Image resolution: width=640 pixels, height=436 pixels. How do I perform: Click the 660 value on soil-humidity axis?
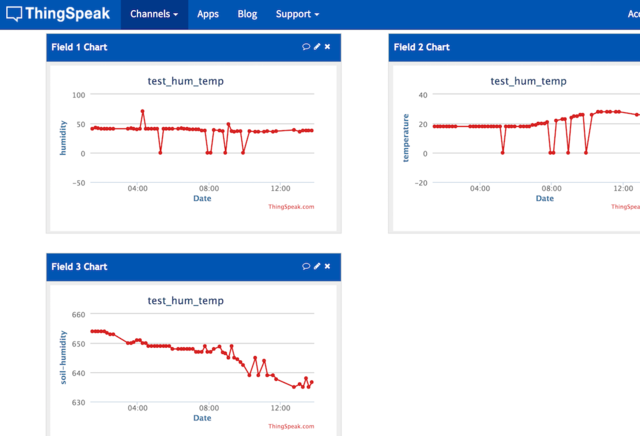pos(78,315)
